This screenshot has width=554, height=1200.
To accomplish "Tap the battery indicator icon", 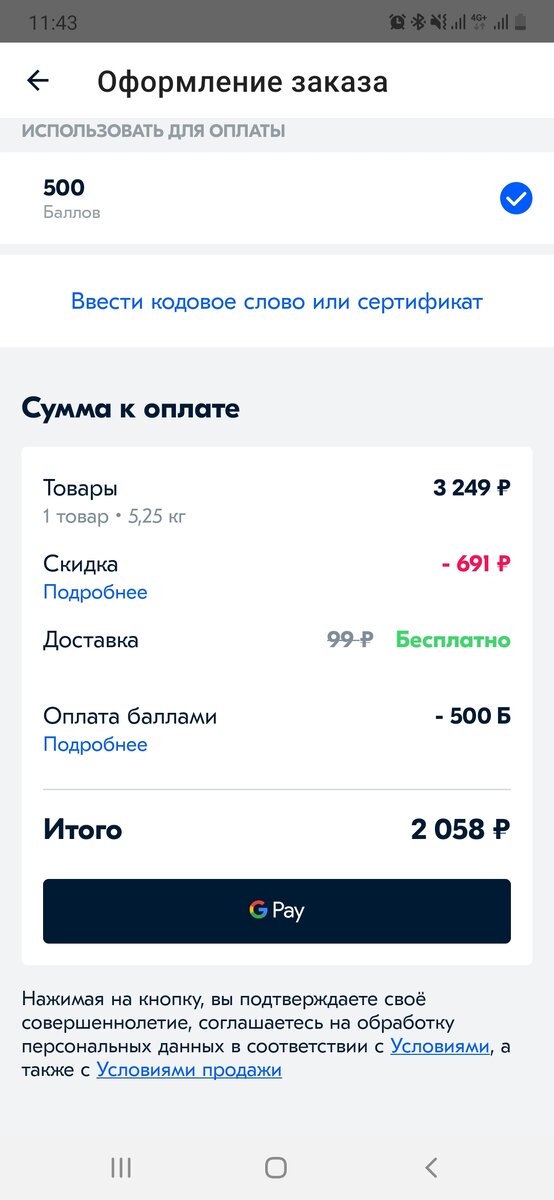I will pos(520,22).
